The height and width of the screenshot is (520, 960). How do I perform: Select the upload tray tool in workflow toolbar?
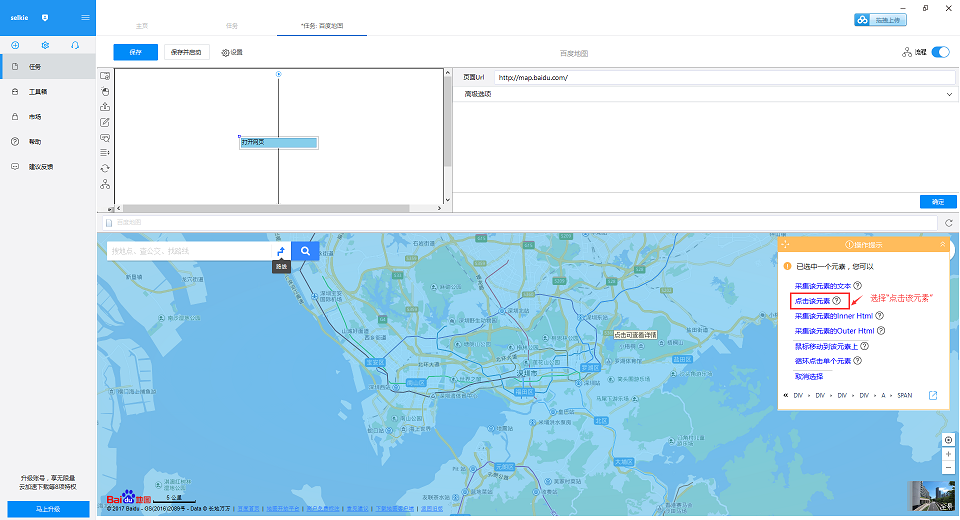point(105,107)
